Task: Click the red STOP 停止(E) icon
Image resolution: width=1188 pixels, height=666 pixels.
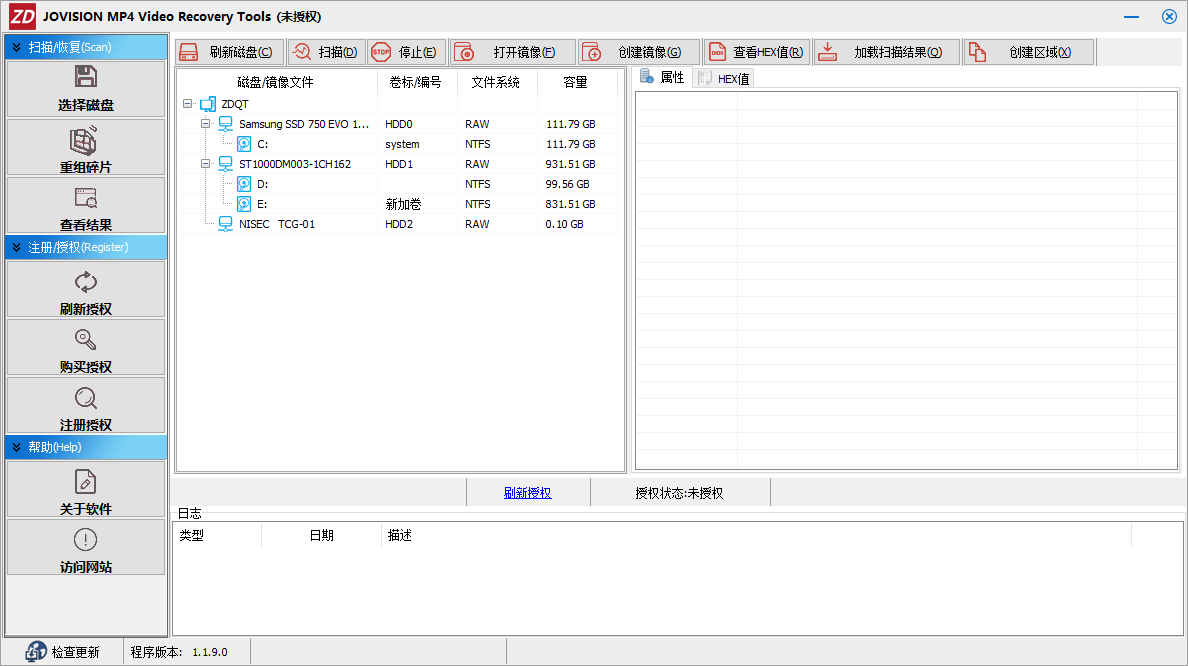Action: point(381,52)
